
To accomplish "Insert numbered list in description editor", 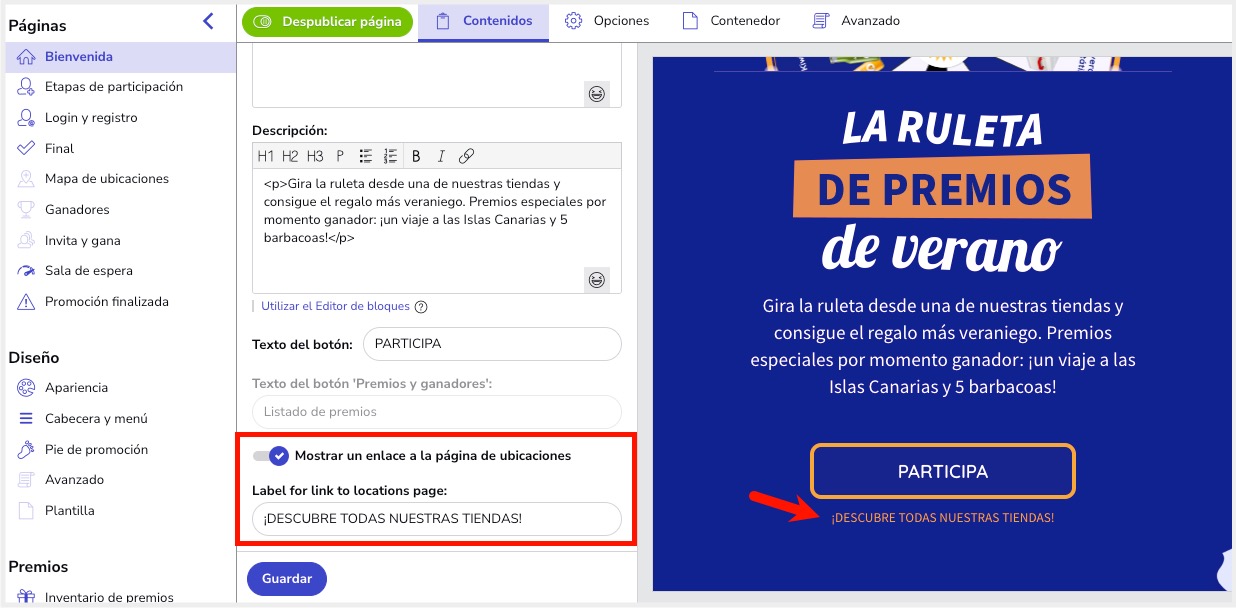I will (x=391, y=156).
